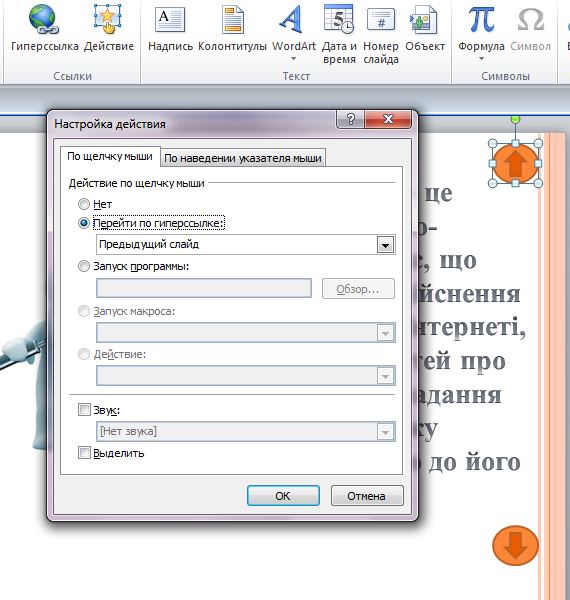Open Колонтитулы header and footer
570x600 pixels.
pyautogui.click(x=232, y=28)
